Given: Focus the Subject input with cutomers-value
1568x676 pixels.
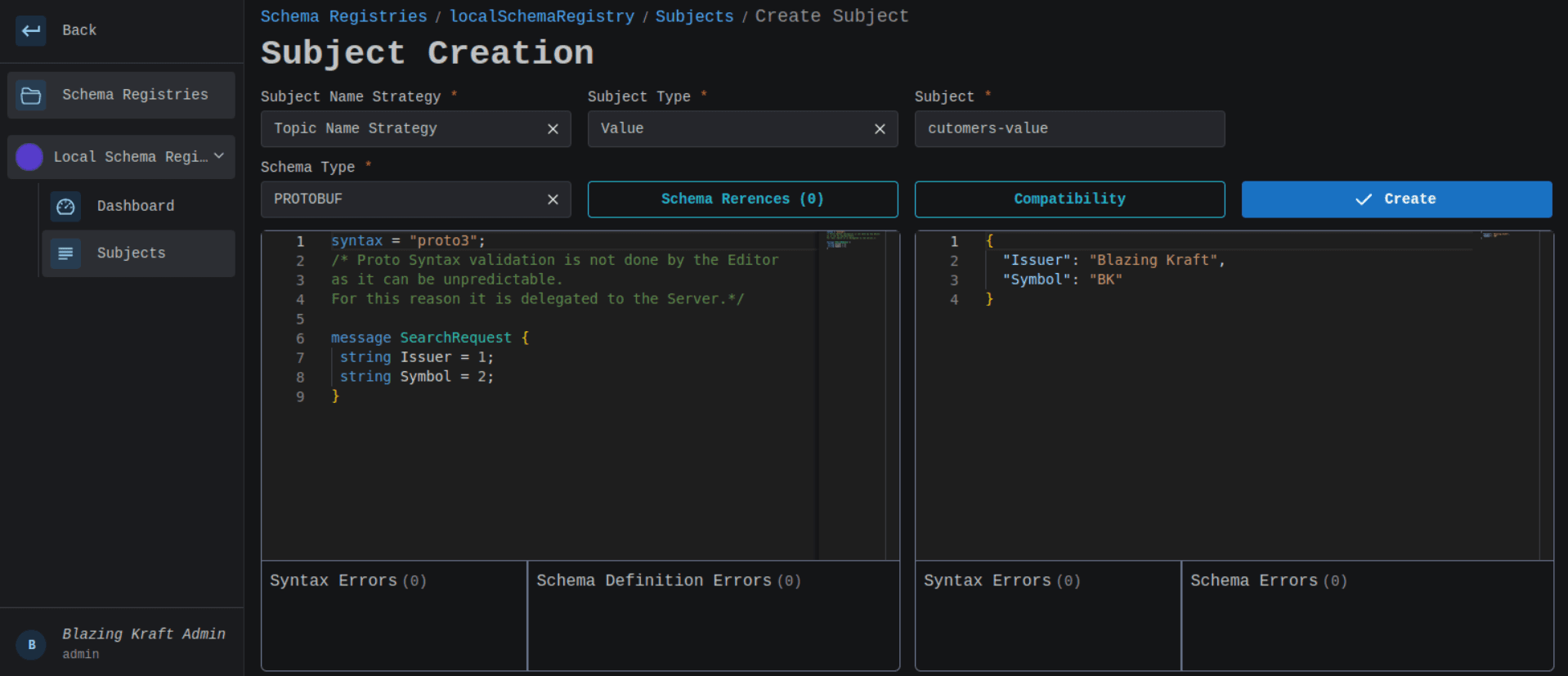Looking at the screenshot, I should [x=1069, y=129].
